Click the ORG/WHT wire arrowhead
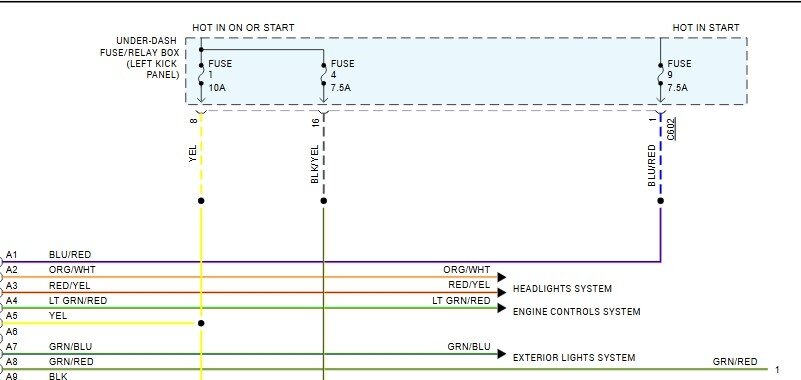 [502, 277]
